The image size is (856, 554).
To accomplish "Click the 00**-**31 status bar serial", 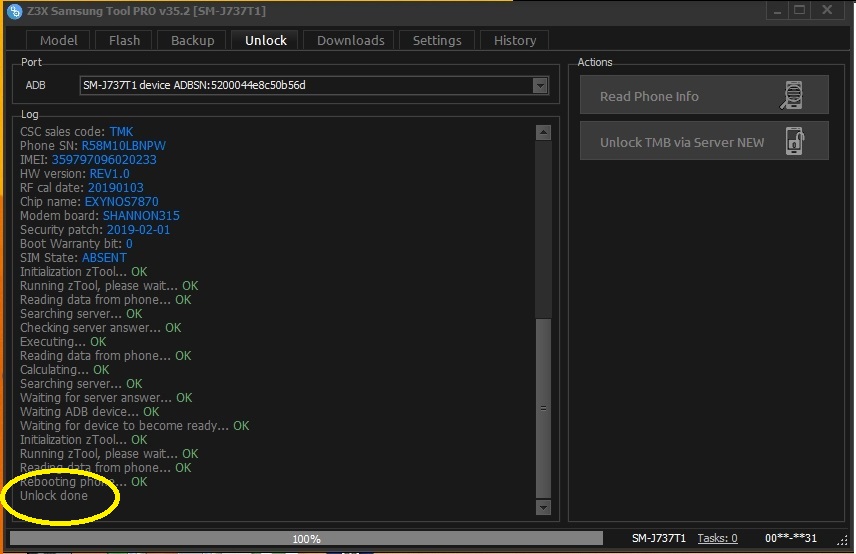I will click(x=790, y=538).
